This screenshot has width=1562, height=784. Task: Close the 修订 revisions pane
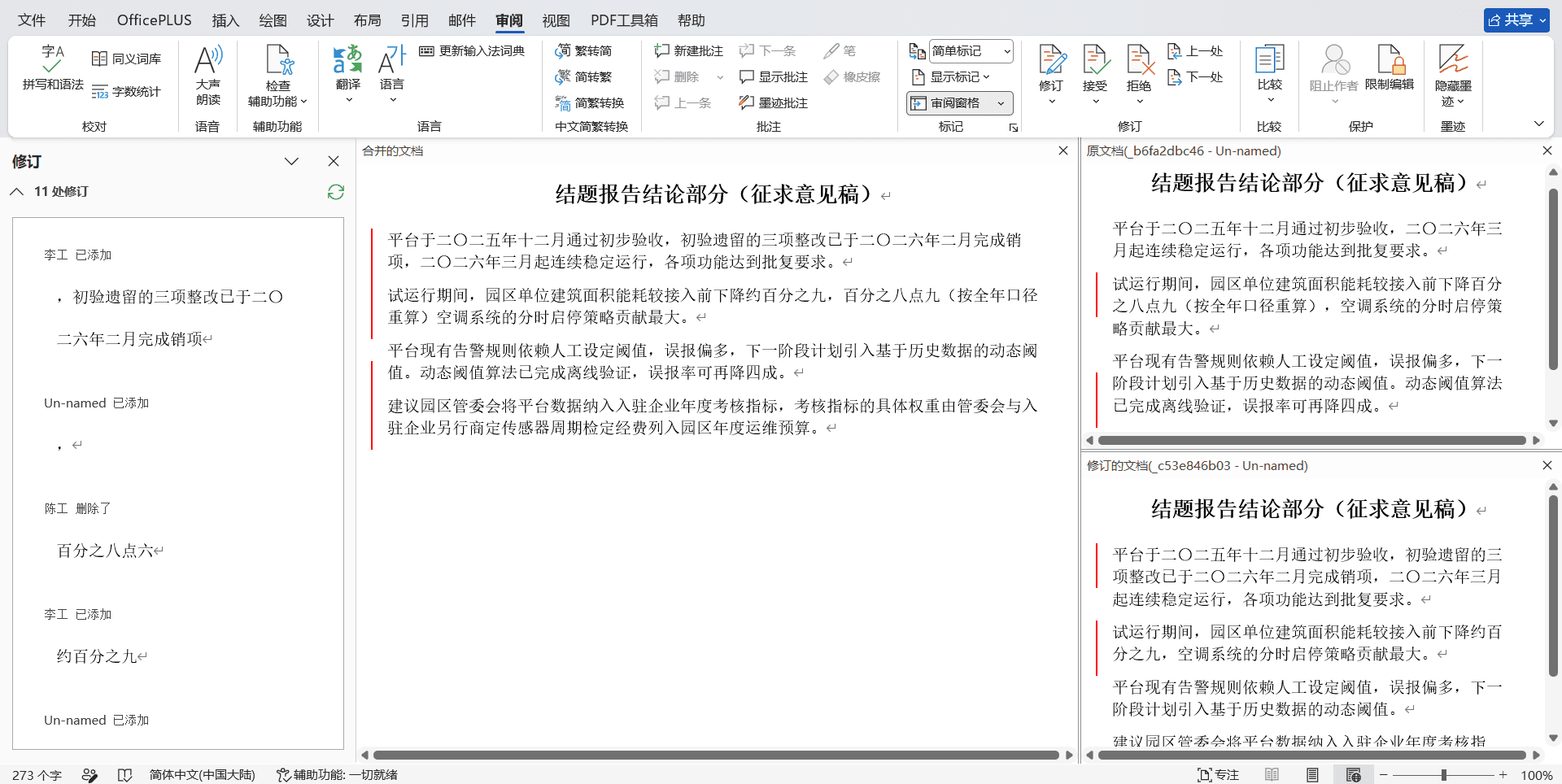coord(334,161)
